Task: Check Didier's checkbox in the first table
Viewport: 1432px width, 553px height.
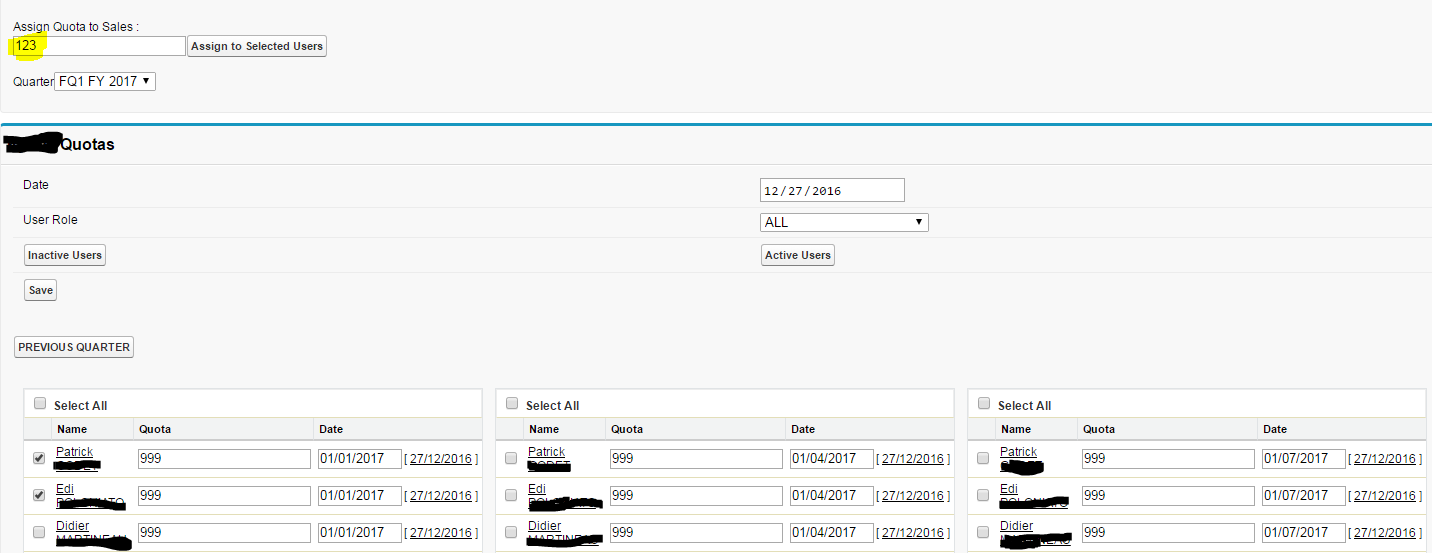Action: [x=39, y=532]
